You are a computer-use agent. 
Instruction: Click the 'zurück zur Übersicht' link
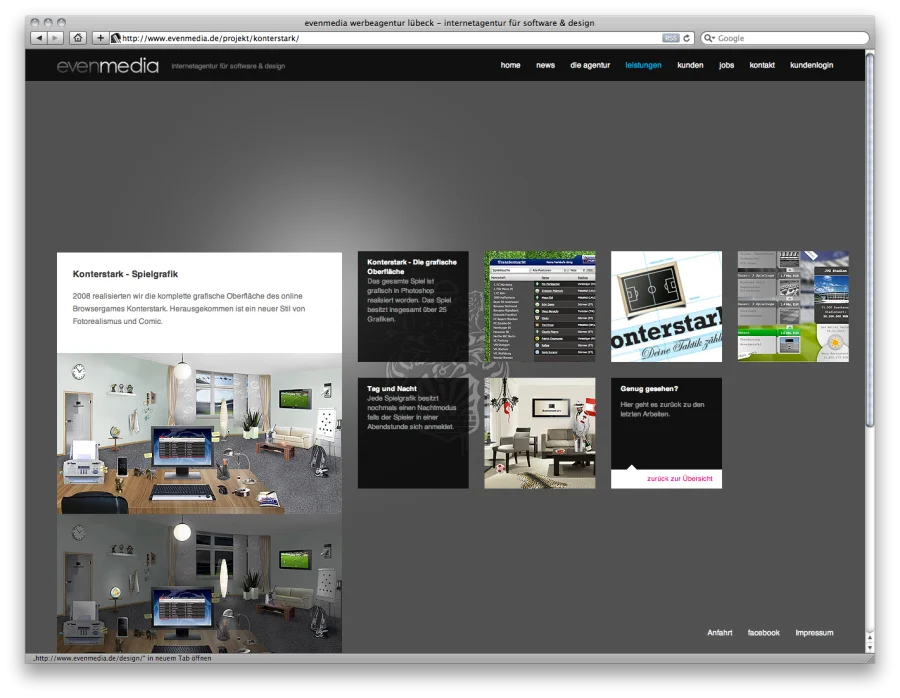[x=679, y=479]
